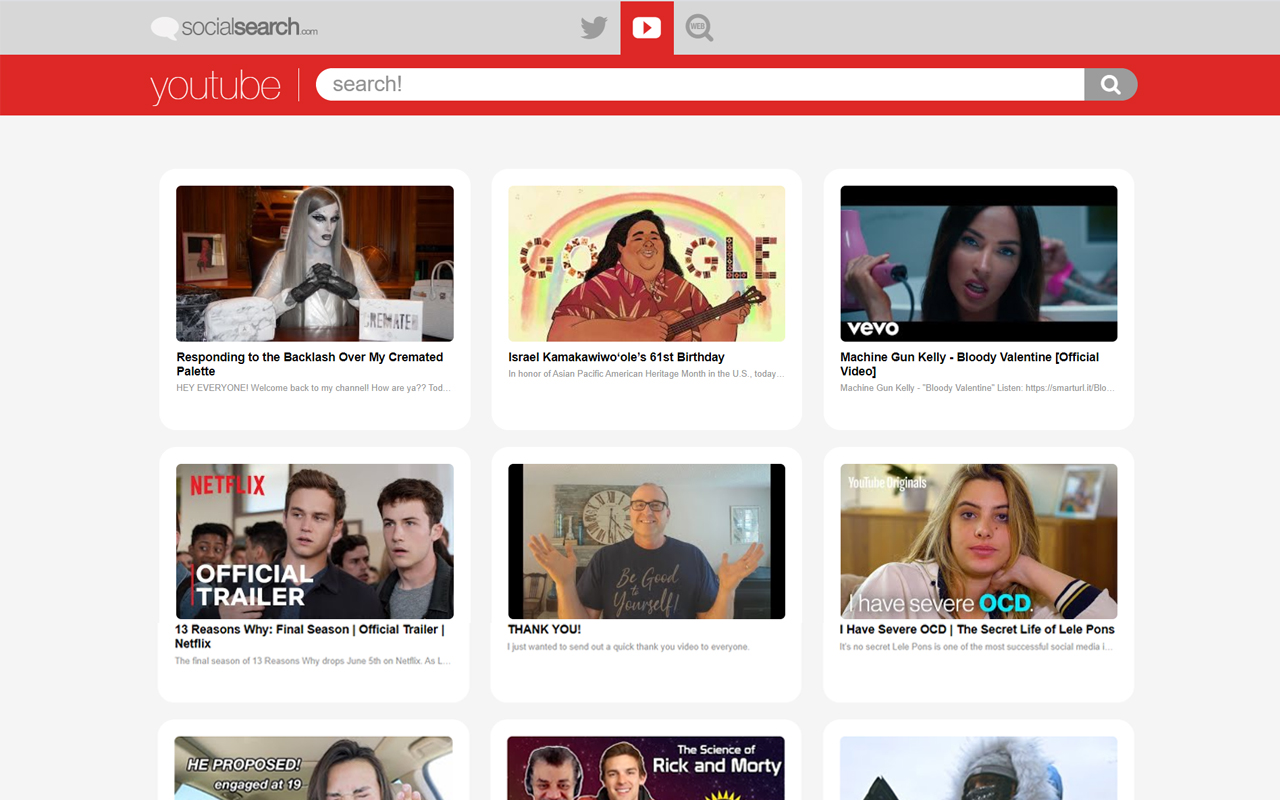Open the HE PROPOSED! video thumbnail
The width and height of the screenshot is (1280, 800).
pyautogui.click(x=313, y=768)
